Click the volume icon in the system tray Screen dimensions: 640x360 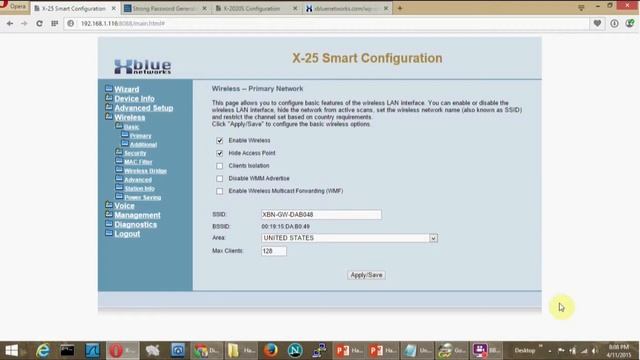point(595,351)
